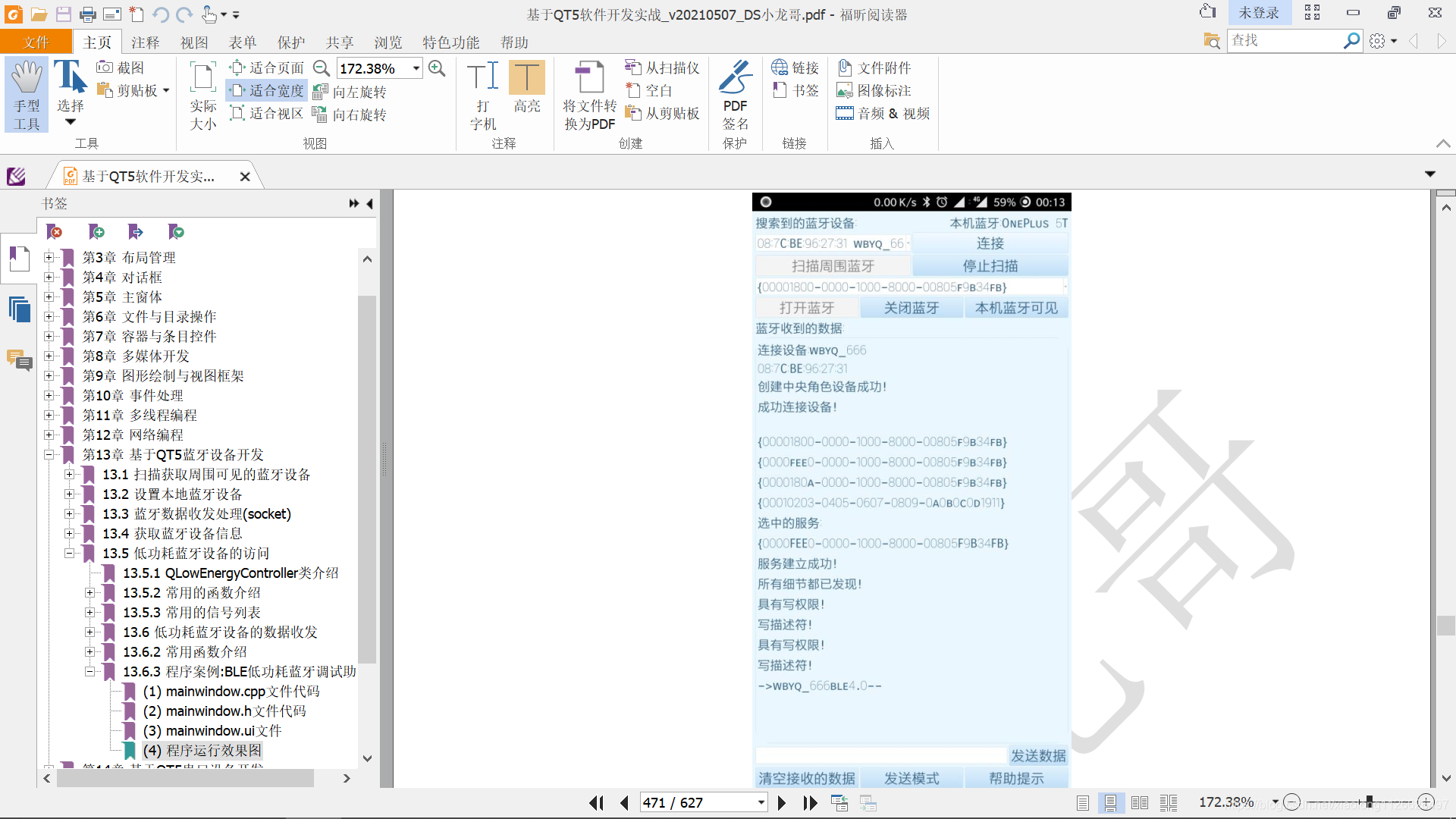This screenshot has height=819, width=1456.
Task: Click the zoom in magnifier icon
Action: click(x=437, y=68)
